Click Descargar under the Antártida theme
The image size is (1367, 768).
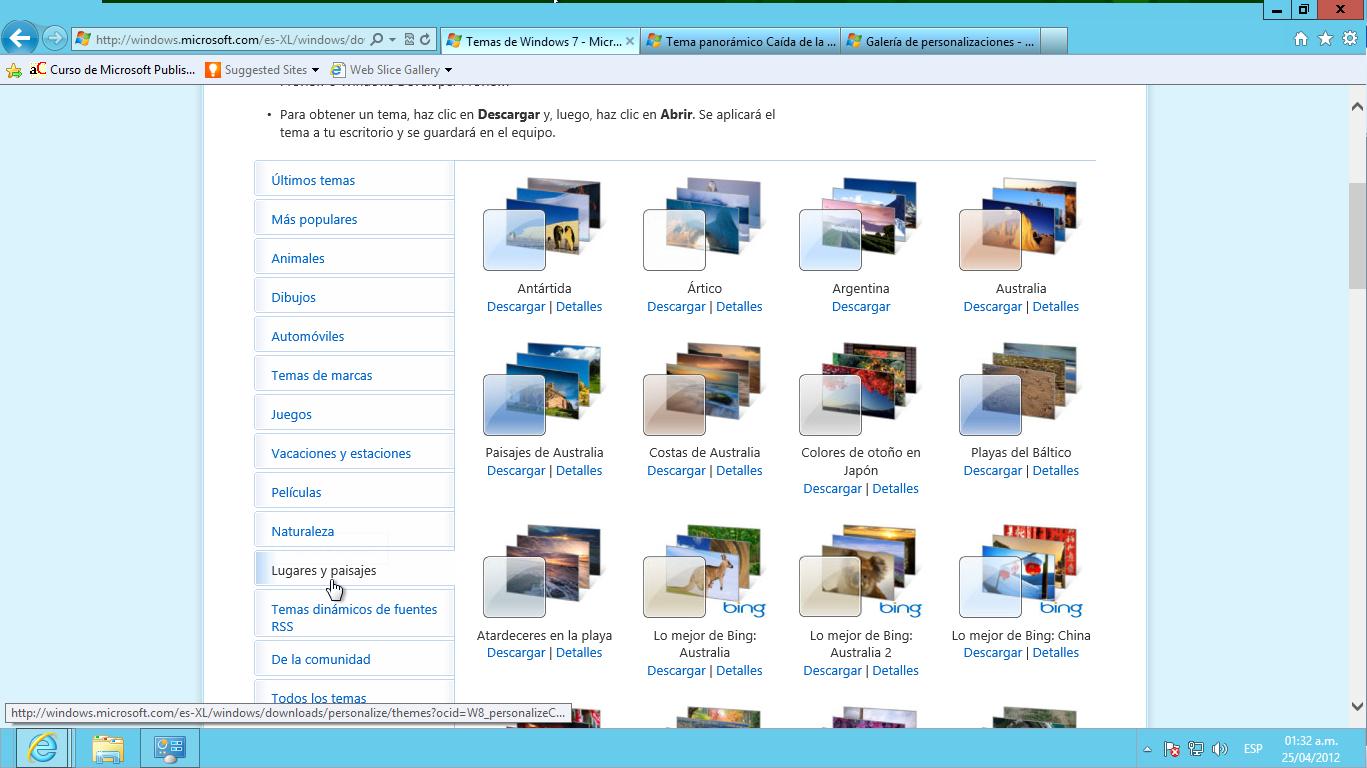pyautogui.click(x=516, y=306)
